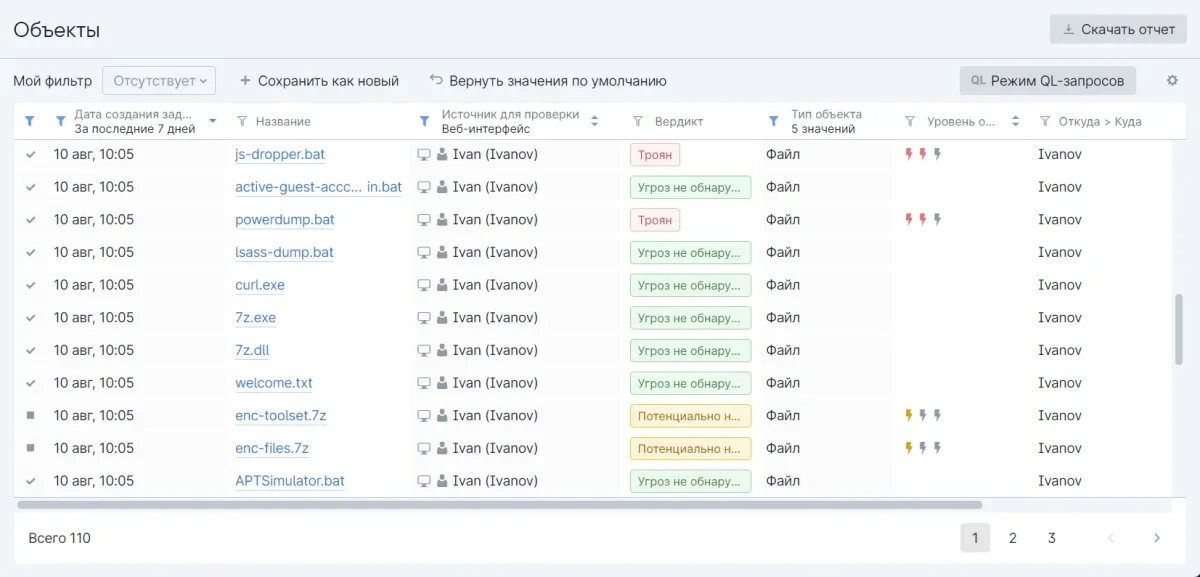The height and width of the screenshot is (577, 1200).
Task: Open the Отсутствует filter dropdown
Action: click(159, 81)
